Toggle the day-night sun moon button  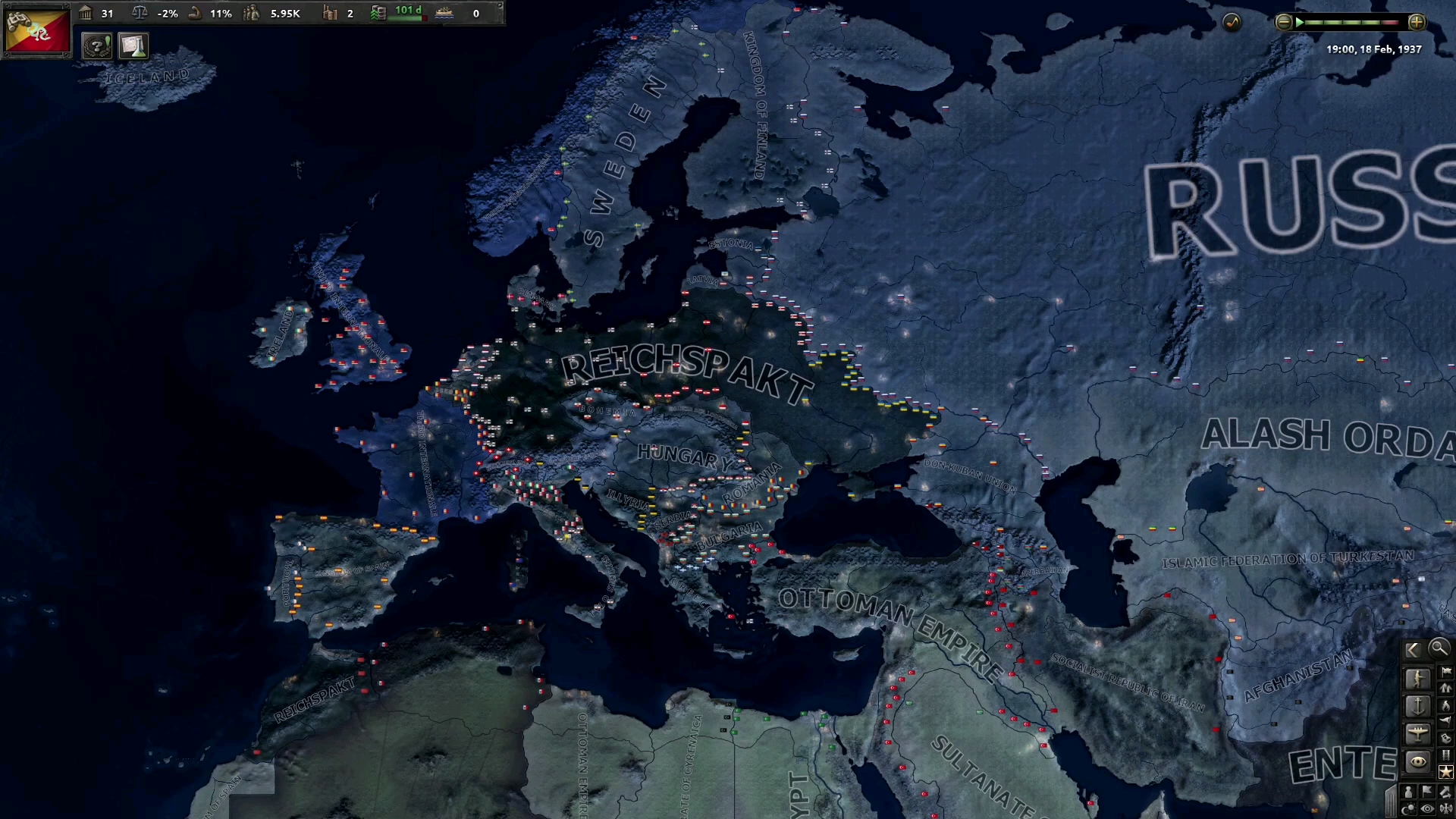[x=1408, y=808]
